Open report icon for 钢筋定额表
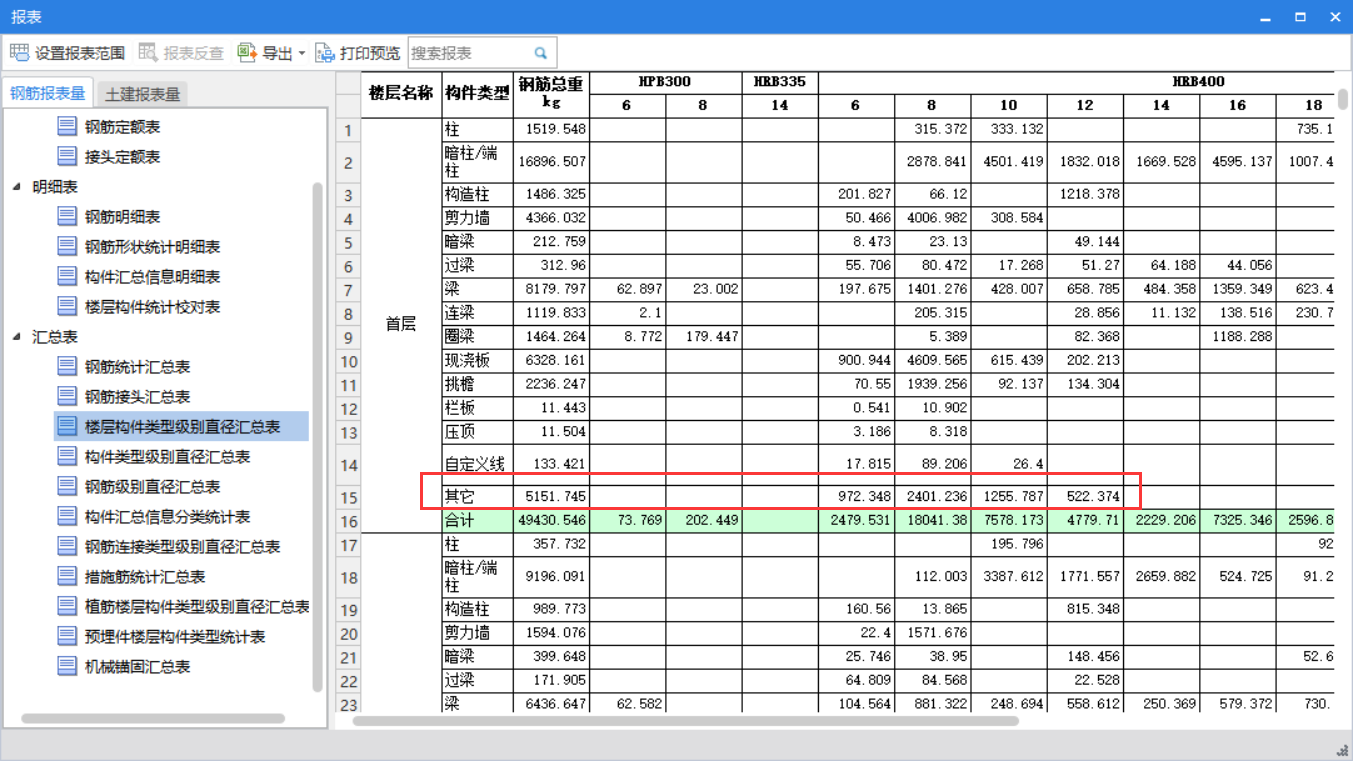Image resolution: width=1353 pixels, height=761 pixels. [x=67, y=127]
